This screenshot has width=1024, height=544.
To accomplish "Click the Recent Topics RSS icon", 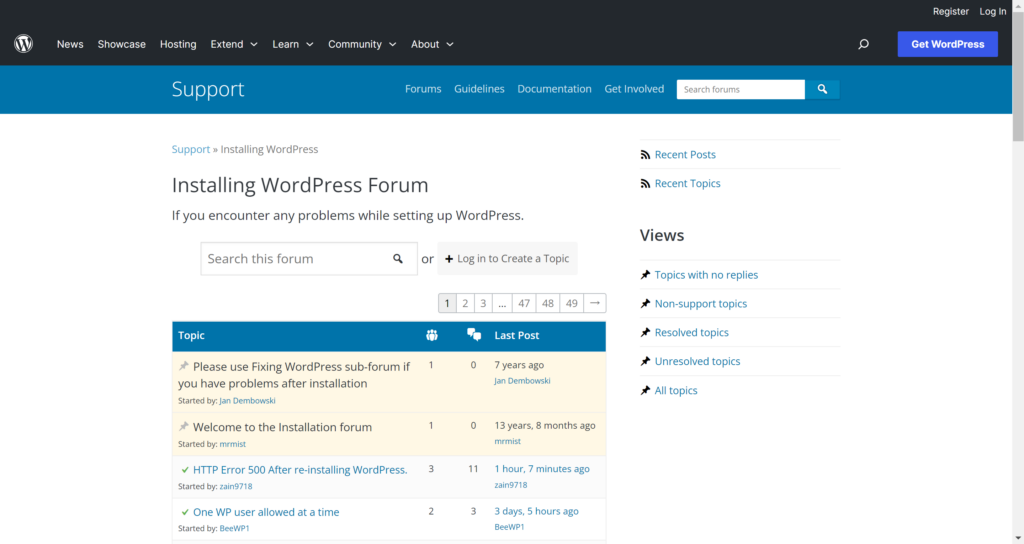I will click(645, 184).
